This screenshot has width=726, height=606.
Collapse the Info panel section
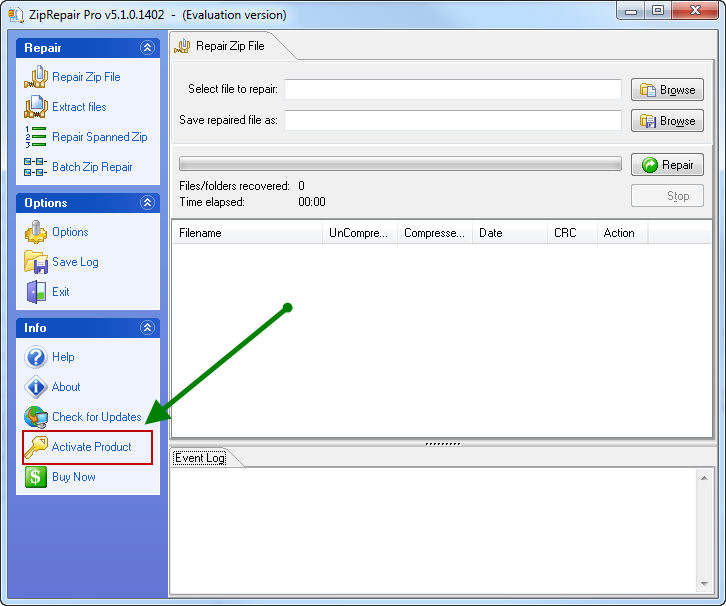pos(148,328)
